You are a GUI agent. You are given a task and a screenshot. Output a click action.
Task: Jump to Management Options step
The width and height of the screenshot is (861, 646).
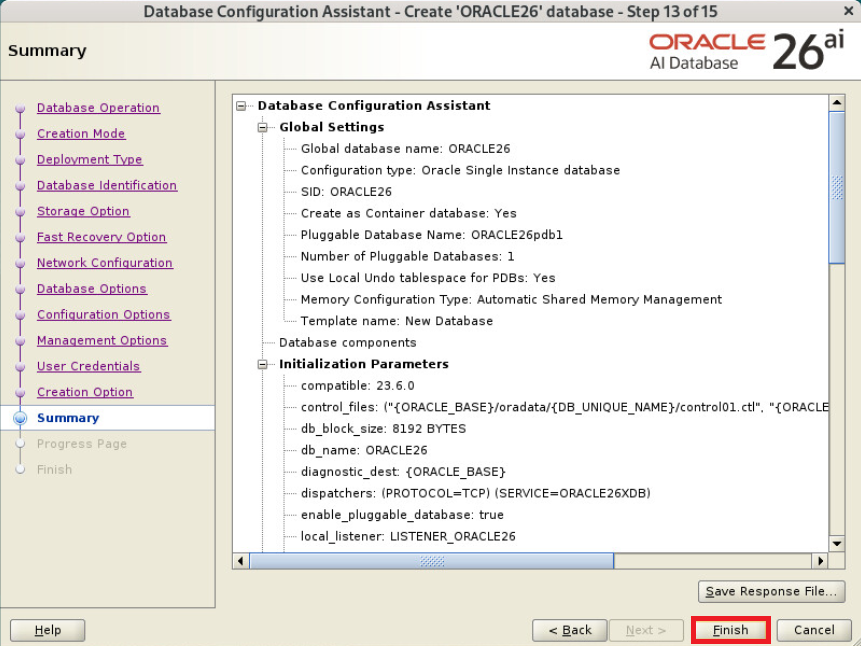[x=102, y=340]
